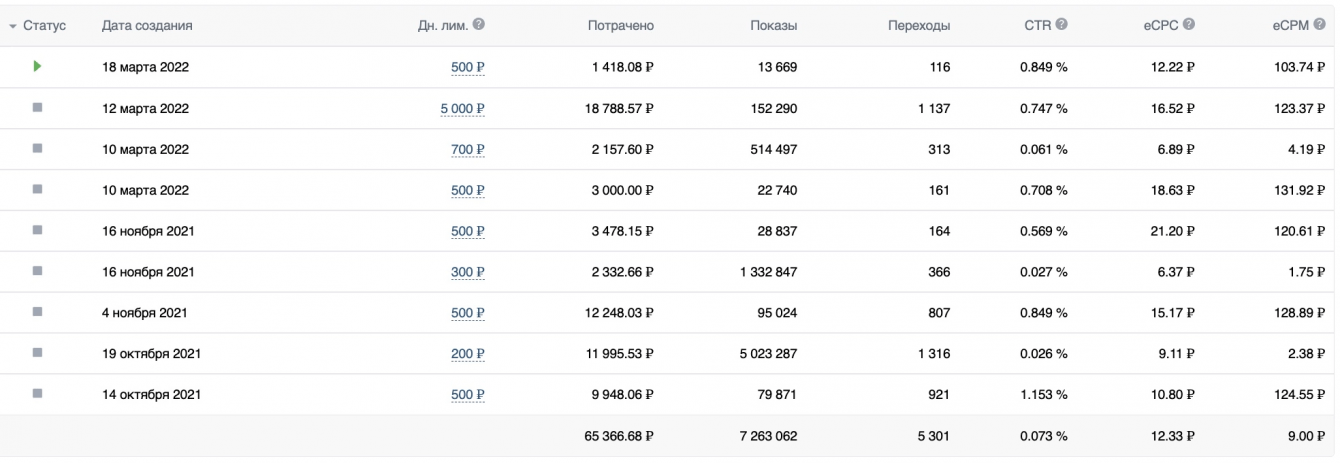Click the help icon next to eCPM
The height and width of the screenshot is (463, 1340).
tap(1321, 24)
